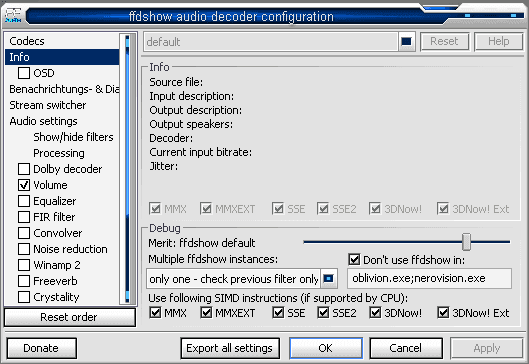Uncheck MMXEXT in Debug SIMD instructions

(x=206, y=313)
